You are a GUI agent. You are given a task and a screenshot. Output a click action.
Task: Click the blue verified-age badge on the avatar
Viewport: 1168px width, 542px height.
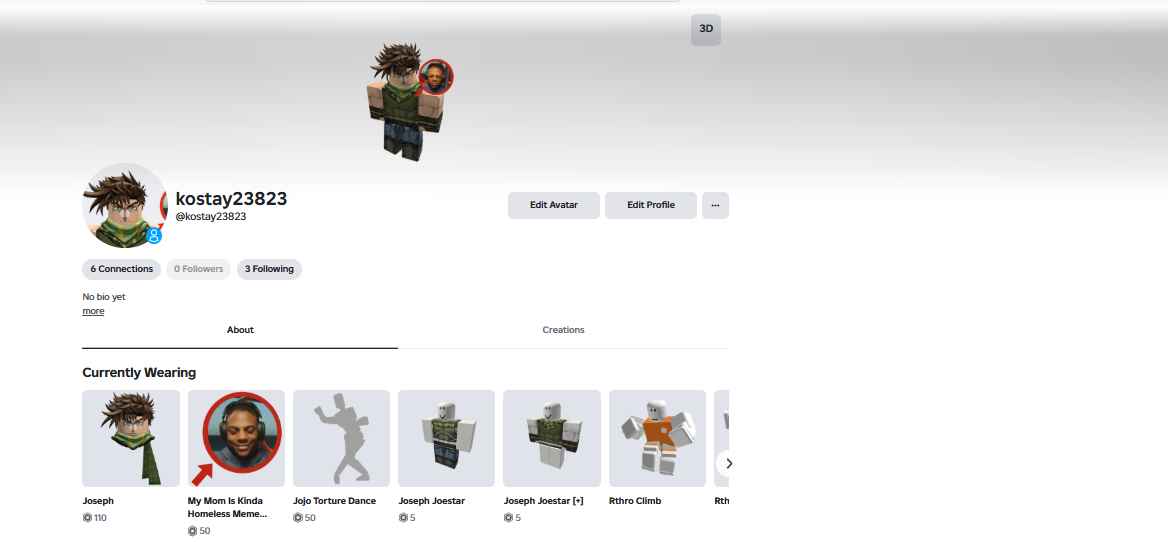tap(153, 236)
